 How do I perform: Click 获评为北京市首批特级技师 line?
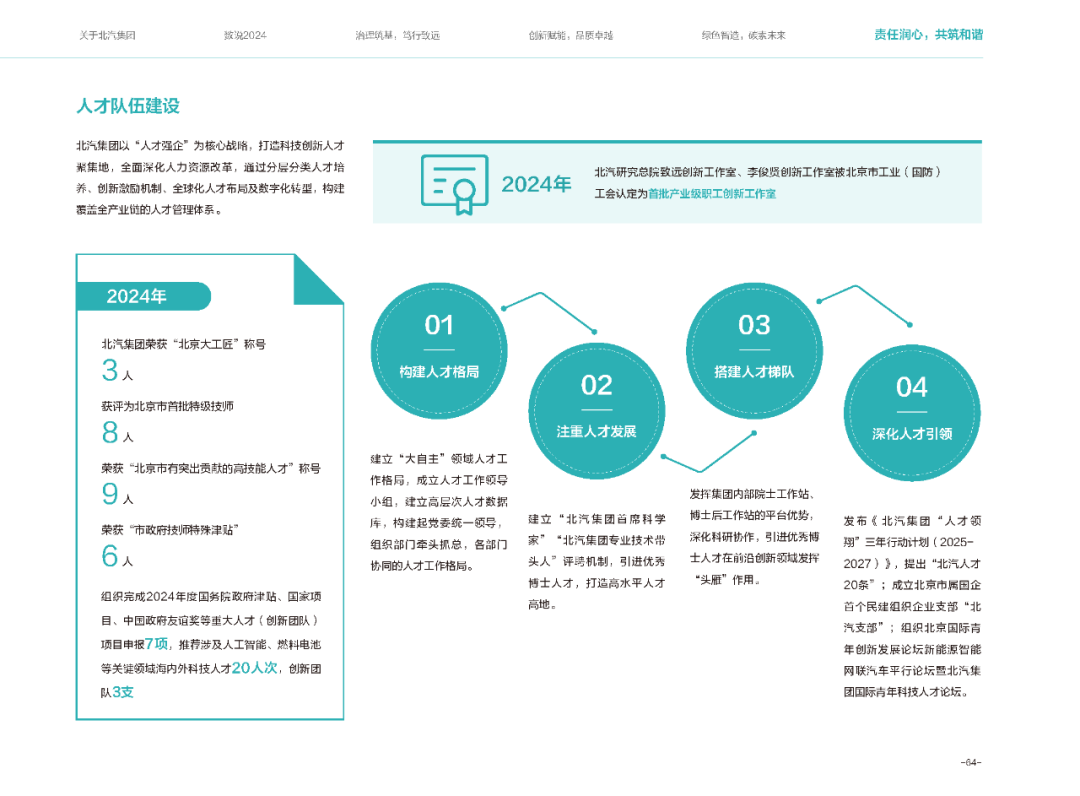pyautogui.click(x=167, y=406)
